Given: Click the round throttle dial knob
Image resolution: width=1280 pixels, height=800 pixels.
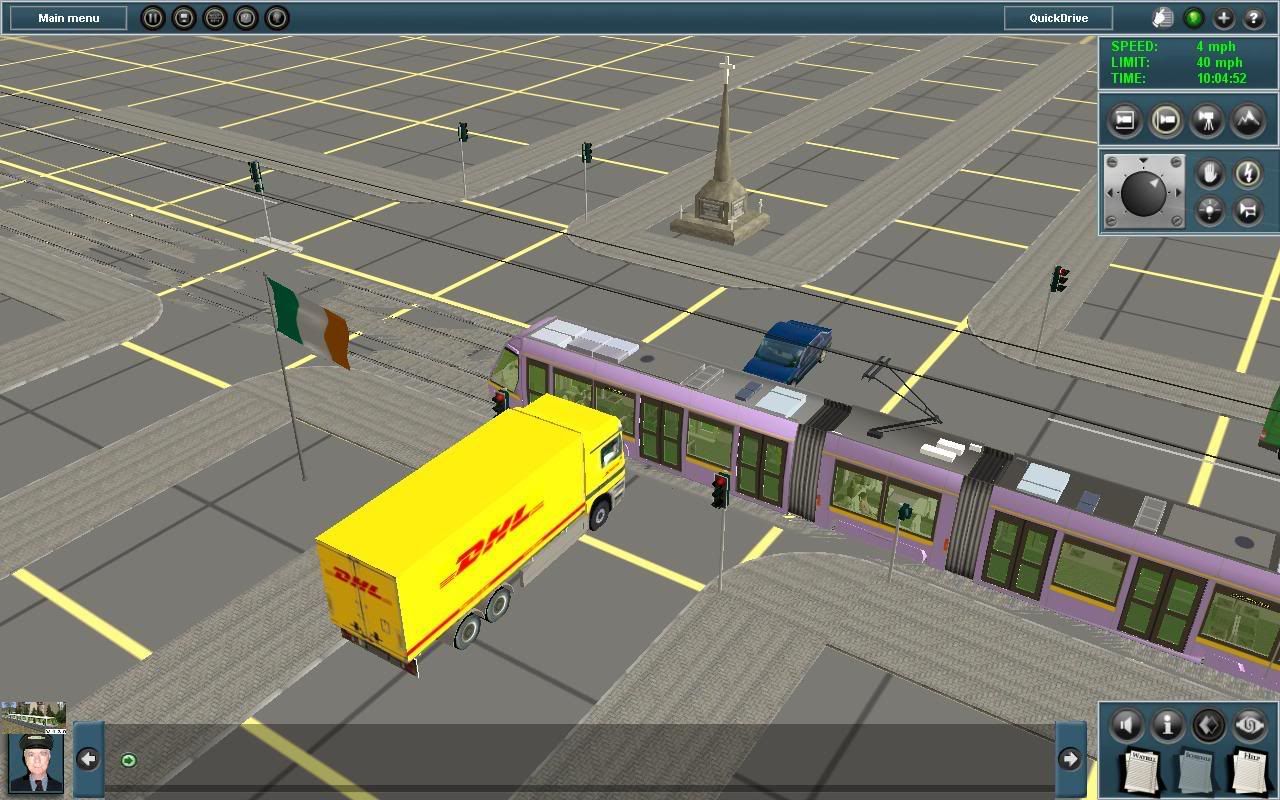Looking at the screenshot, I should (1144, 193).
